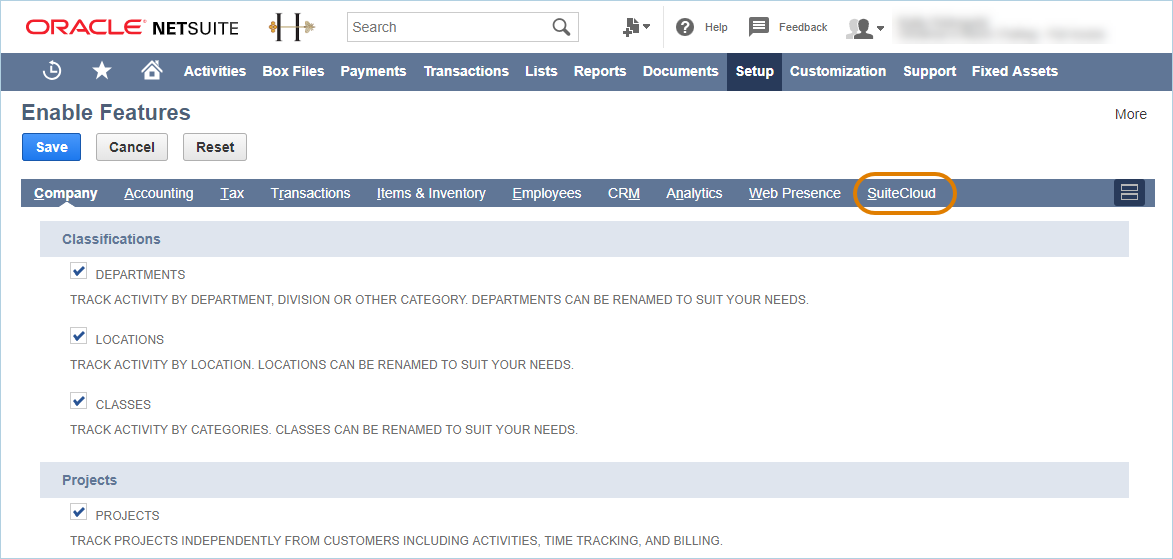Click the CLASSES label text

click(123, 405)
